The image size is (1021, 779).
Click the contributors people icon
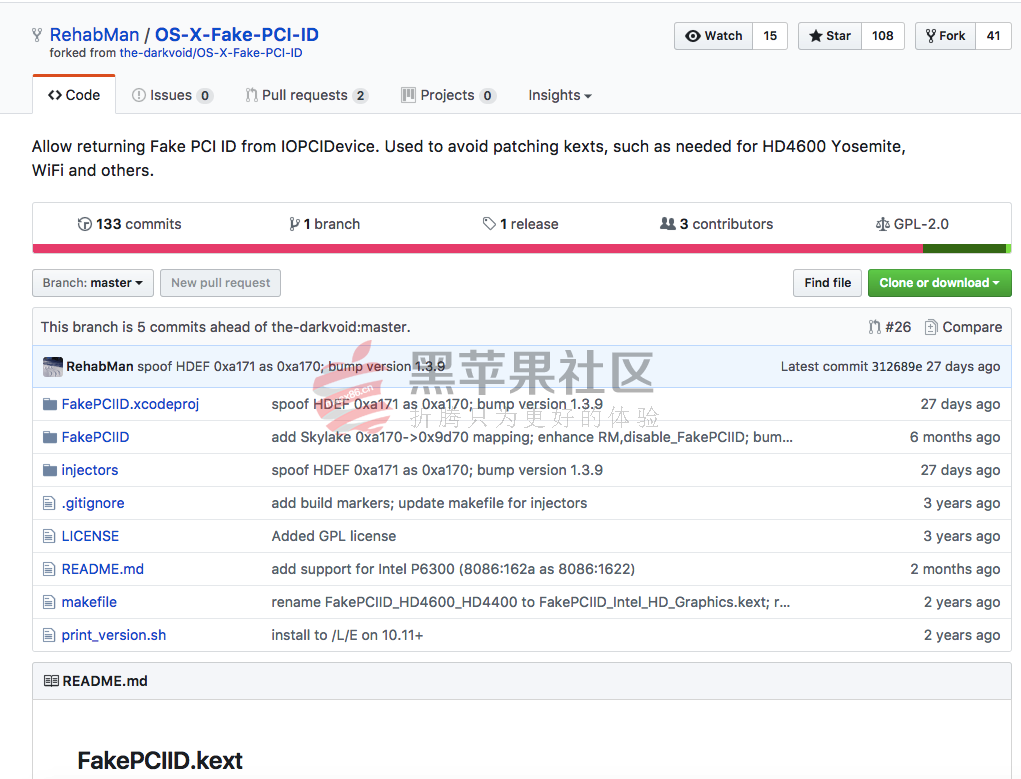click(667, 224)
